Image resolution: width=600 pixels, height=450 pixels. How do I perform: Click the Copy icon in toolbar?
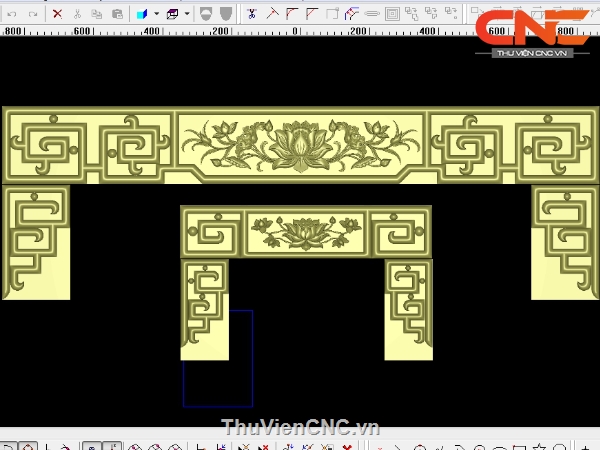pos(97,14)
